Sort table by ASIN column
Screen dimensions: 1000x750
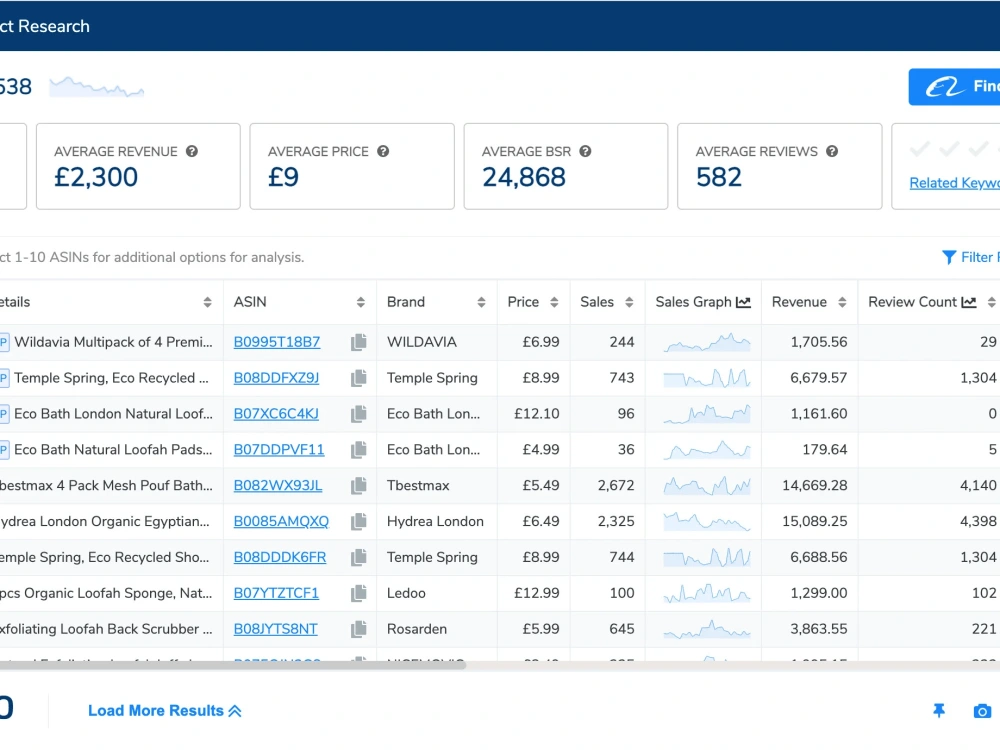point(360,302)
